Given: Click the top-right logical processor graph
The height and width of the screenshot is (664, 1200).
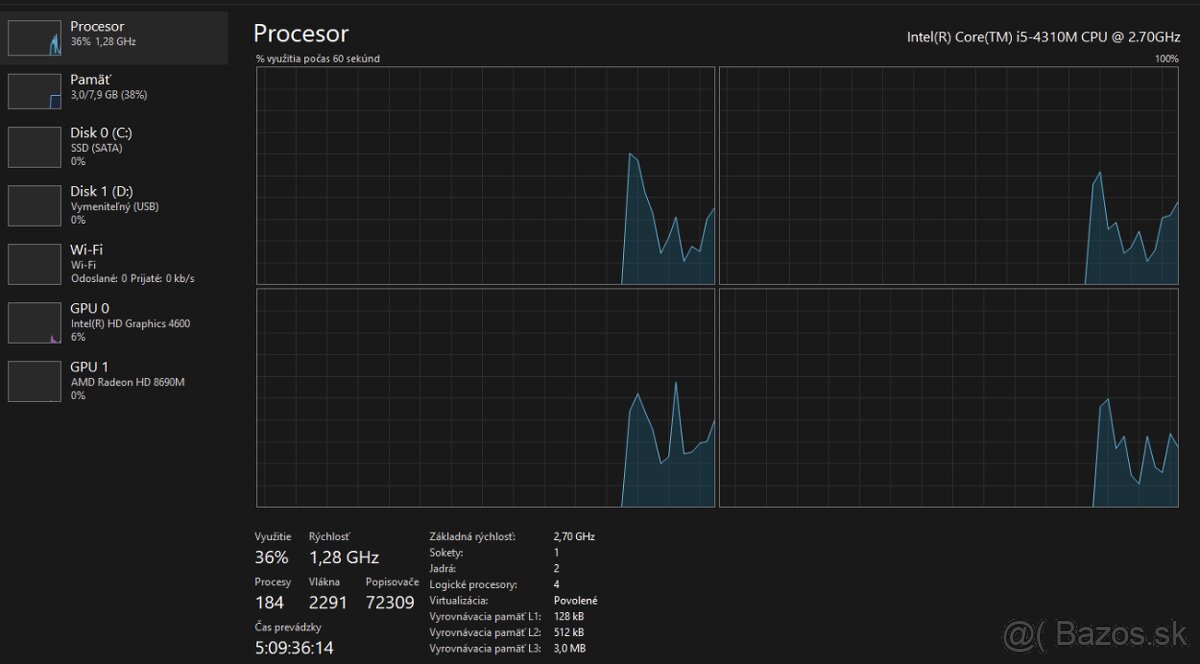Looking at the screenshot, I should tap(948, 176).
